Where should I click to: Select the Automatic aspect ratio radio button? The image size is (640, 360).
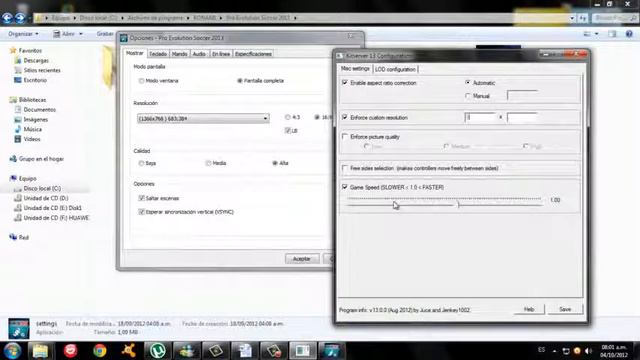click(x=468, y=82)
